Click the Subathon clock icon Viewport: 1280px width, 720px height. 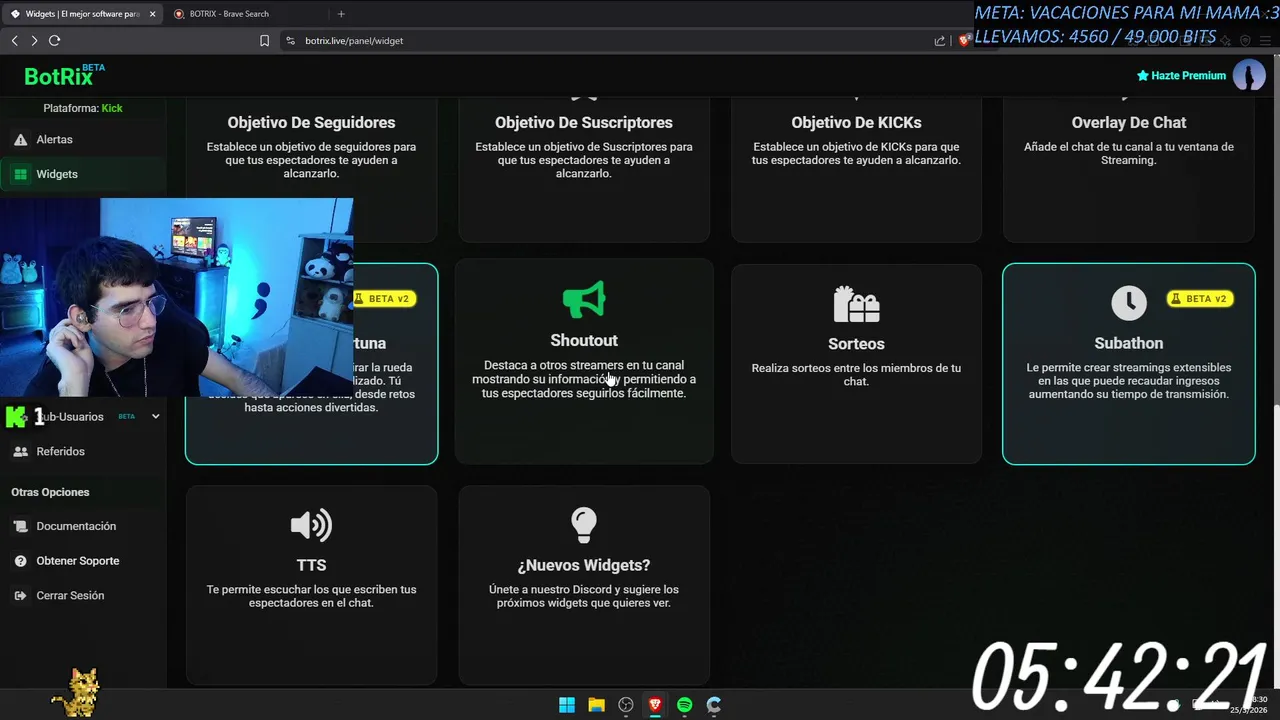coord(1129,303)
